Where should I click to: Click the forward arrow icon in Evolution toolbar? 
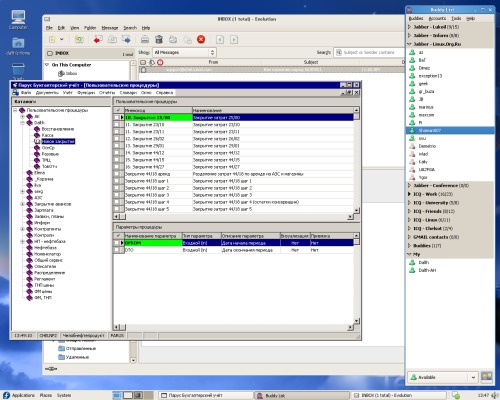click(126, 39)
